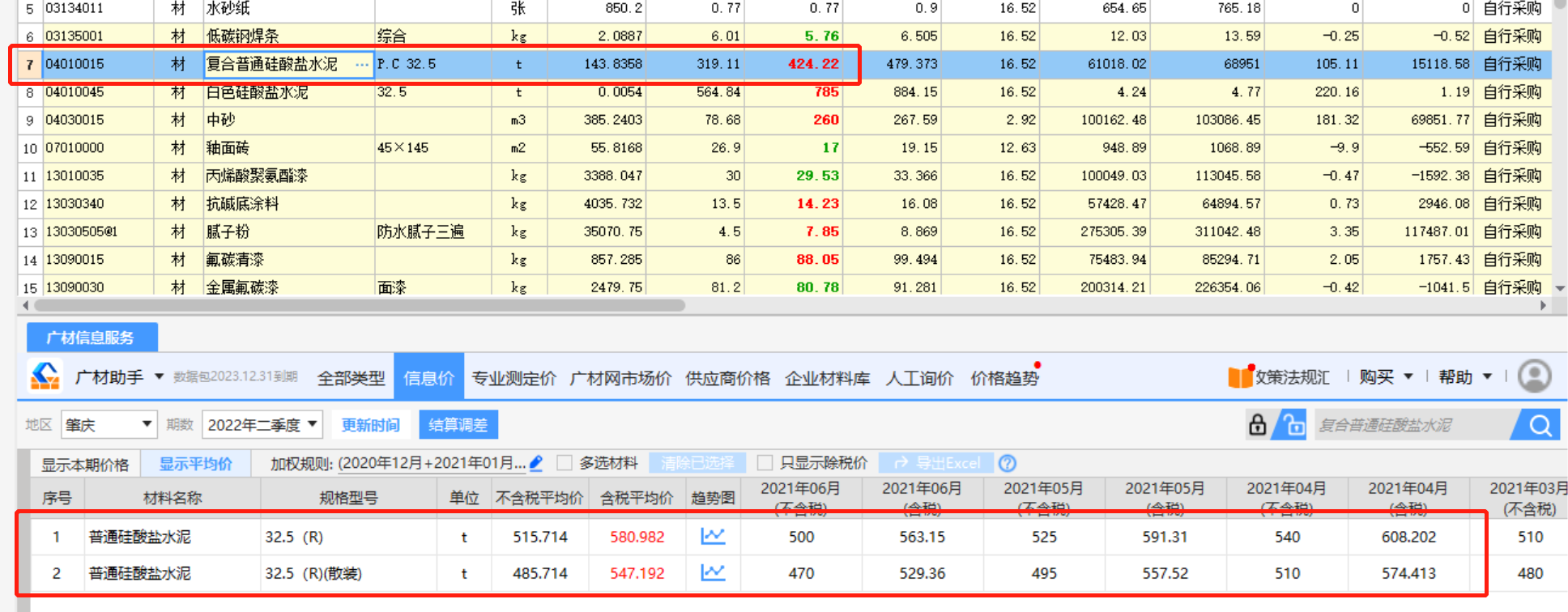The image size is (1568, 612).
Task: Click the ellipsis button in 复合普通硅酸盐水泥 cell
Action: pos(362,64)
